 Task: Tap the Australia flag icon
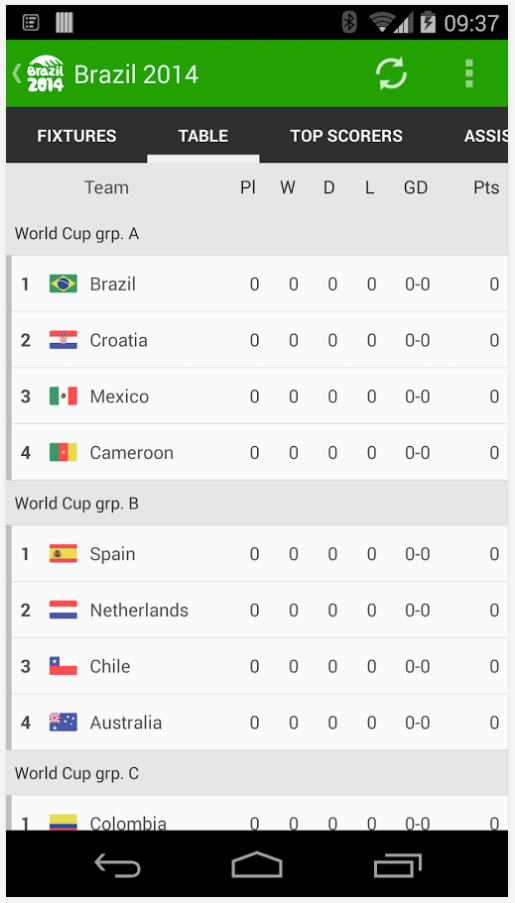pyautogui.click(x=63, y=722)
